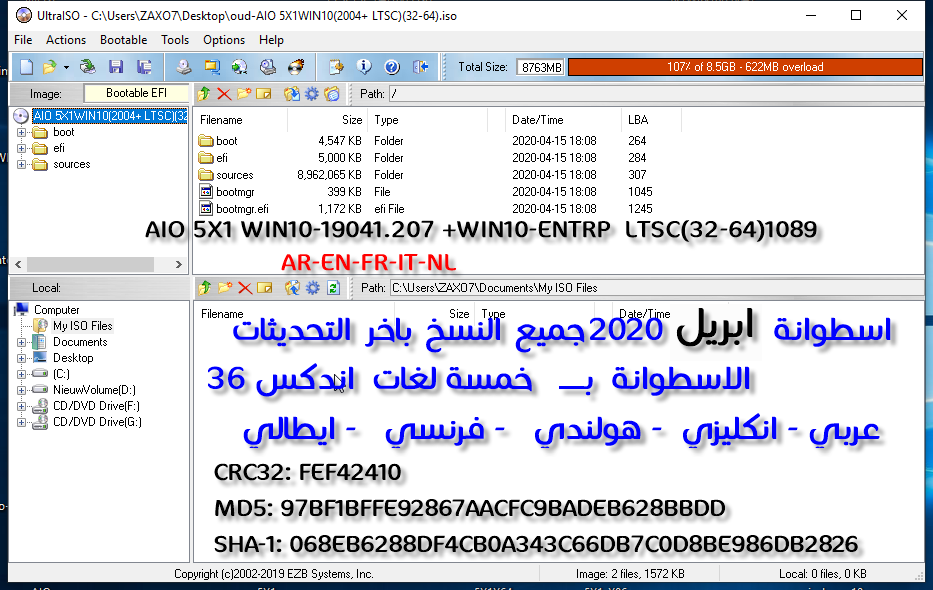Open the File menu
Image resolution: width=933 pixels, height=590 pixels.
click(x=23, y=40)
